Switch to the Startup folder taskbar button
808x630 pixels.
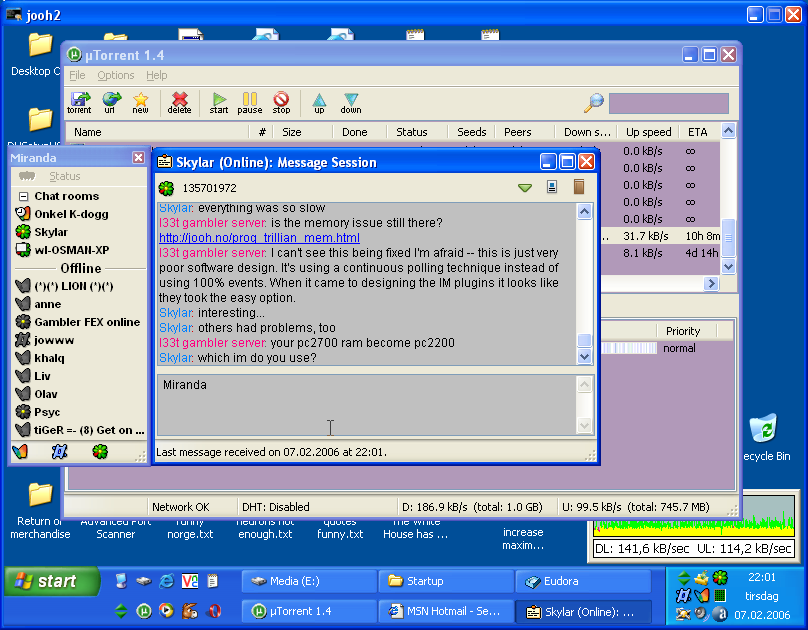pyautogui.click(x=446, y=582)
